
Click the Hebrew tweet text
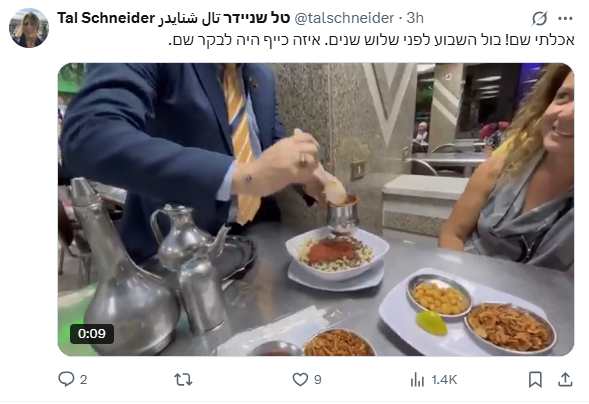coord(372,40)
